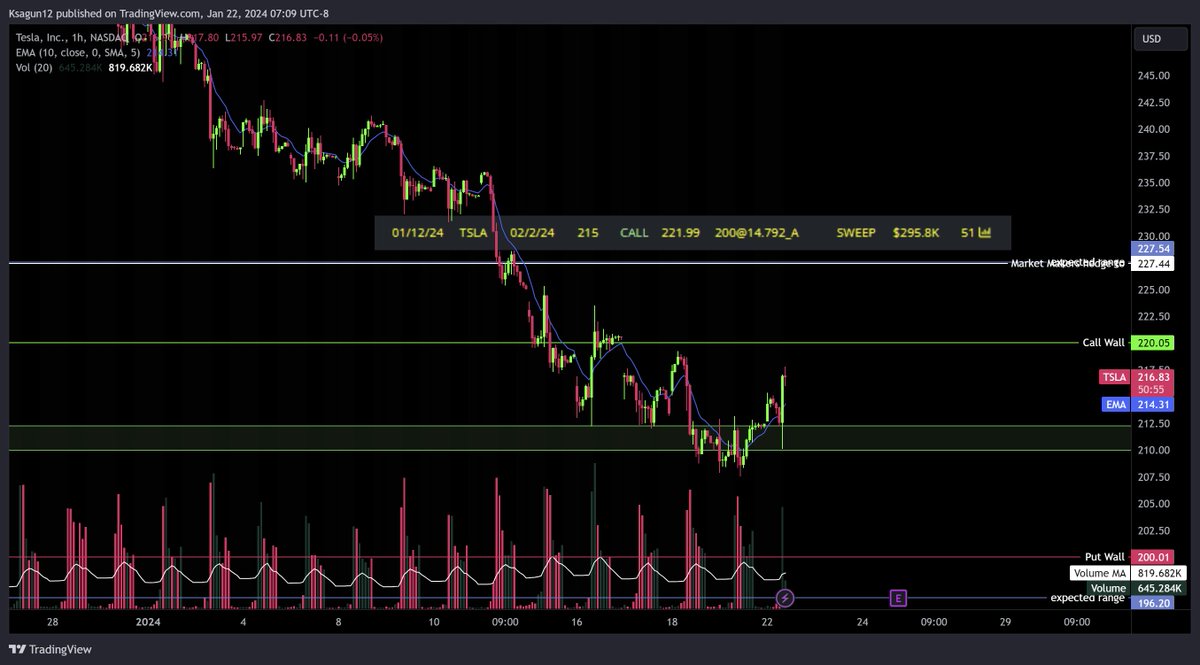Click the EMA (10, close, 0, SMA, 5) legend
Screen dimensions: 1200x665
pos(76,52)
